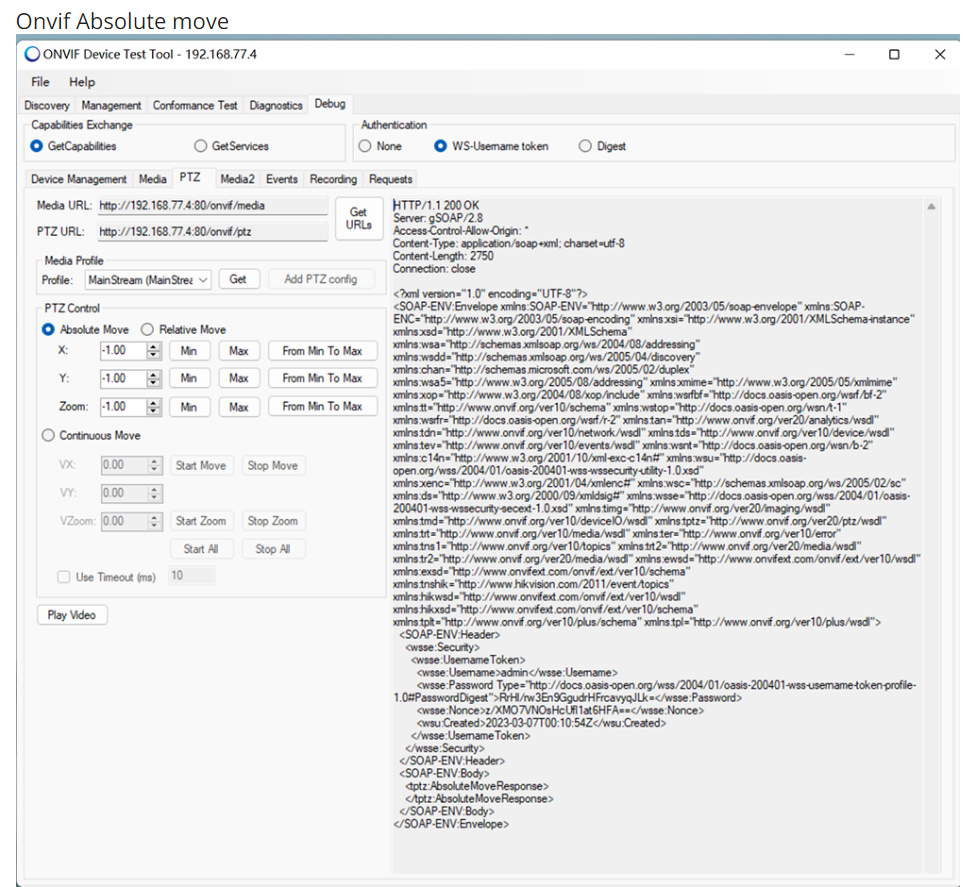Choose None authentication option
The height and width of the screenshot is (887, 970).
(x=365, y=146)
